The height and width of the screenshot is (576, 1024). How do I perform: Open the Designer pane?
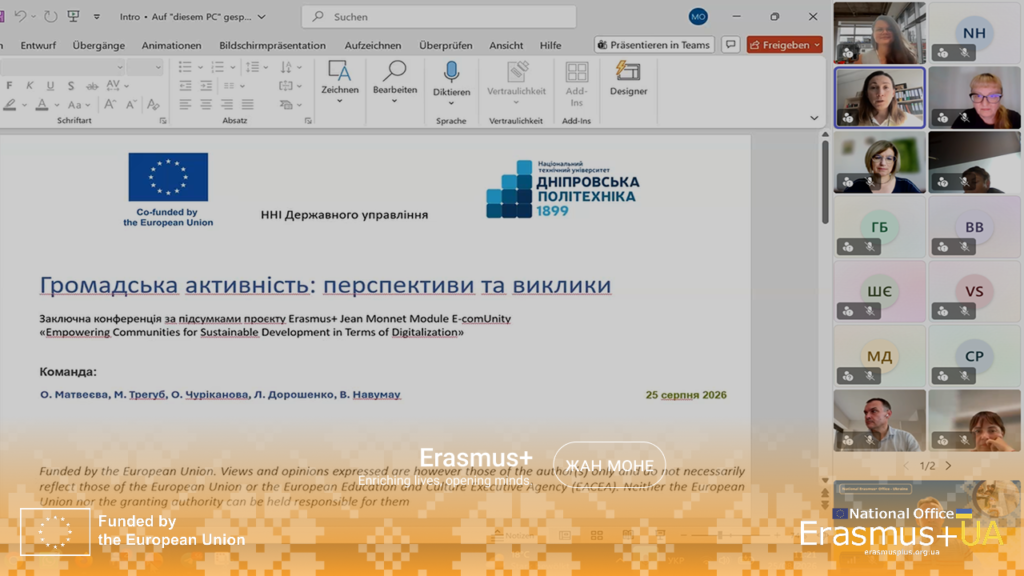pos(628,79)
